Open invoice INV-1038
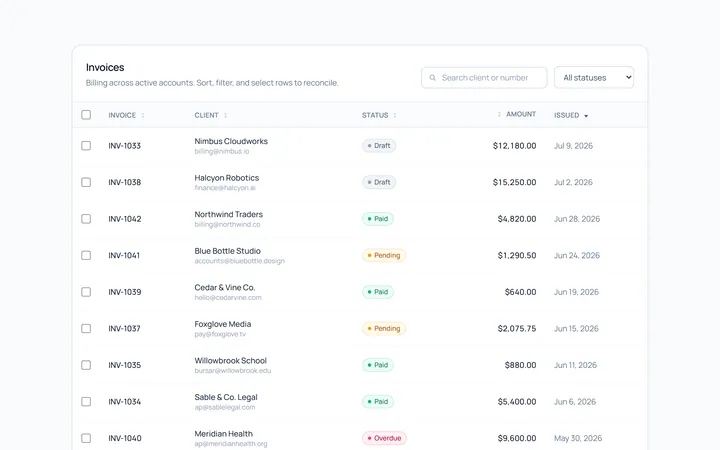The image size is (720, 450). click(x=124, y=182)
